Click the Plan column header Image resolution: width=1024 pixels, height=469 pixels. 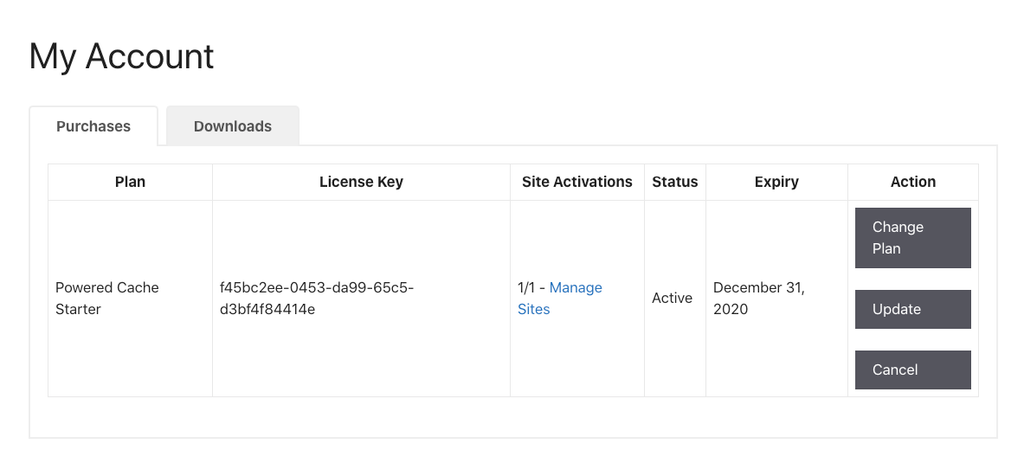click(130, 182)
